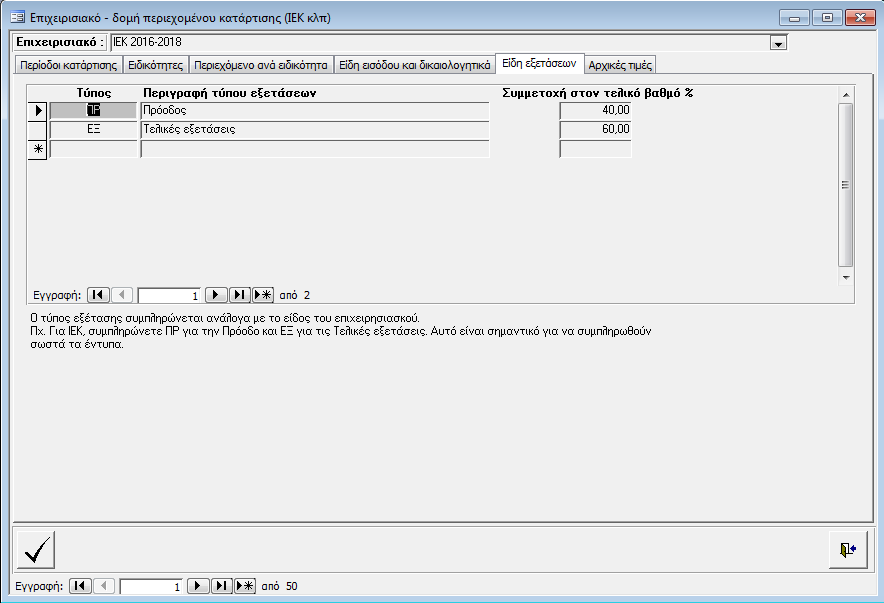
Task: Go to first record in main form navigator
Action: (80, 587)
